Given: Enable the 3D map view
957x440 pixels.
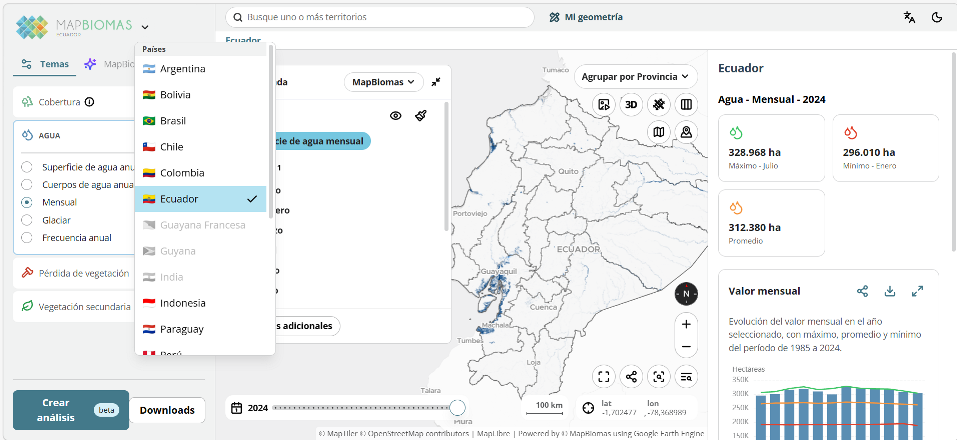Looking at the screenshot, I should (x=631, y=104).
